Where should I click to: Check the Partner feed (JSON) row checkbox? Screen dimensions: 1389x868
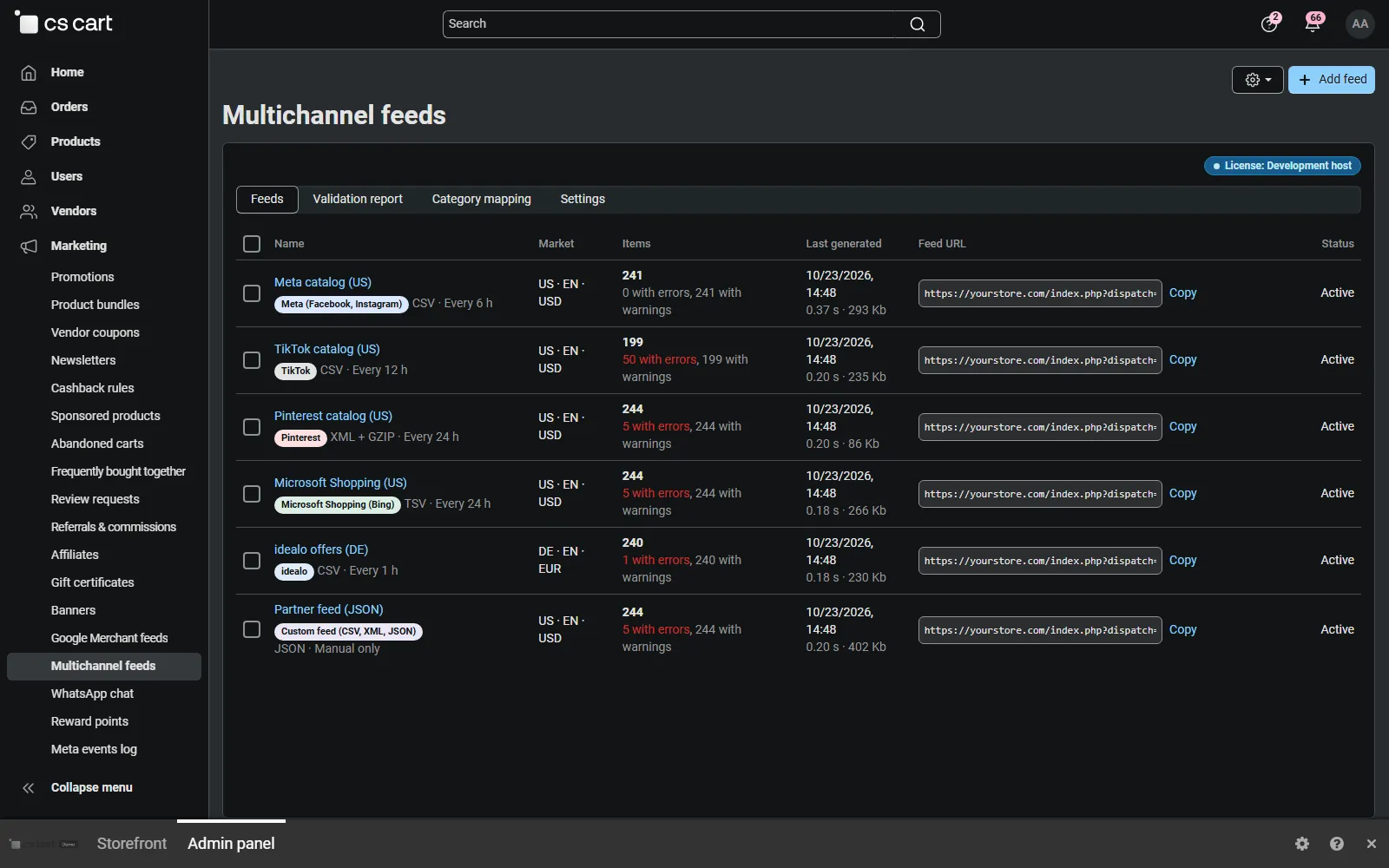pos(252,629)
